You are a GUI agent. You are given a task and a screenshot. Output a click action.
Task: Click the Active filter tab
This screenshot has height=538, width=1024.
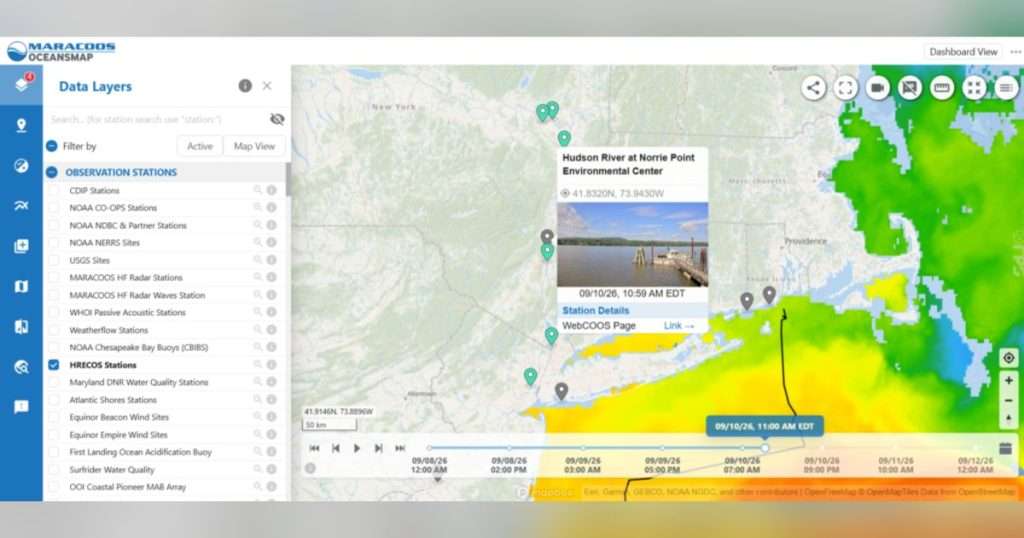point(200,146)
